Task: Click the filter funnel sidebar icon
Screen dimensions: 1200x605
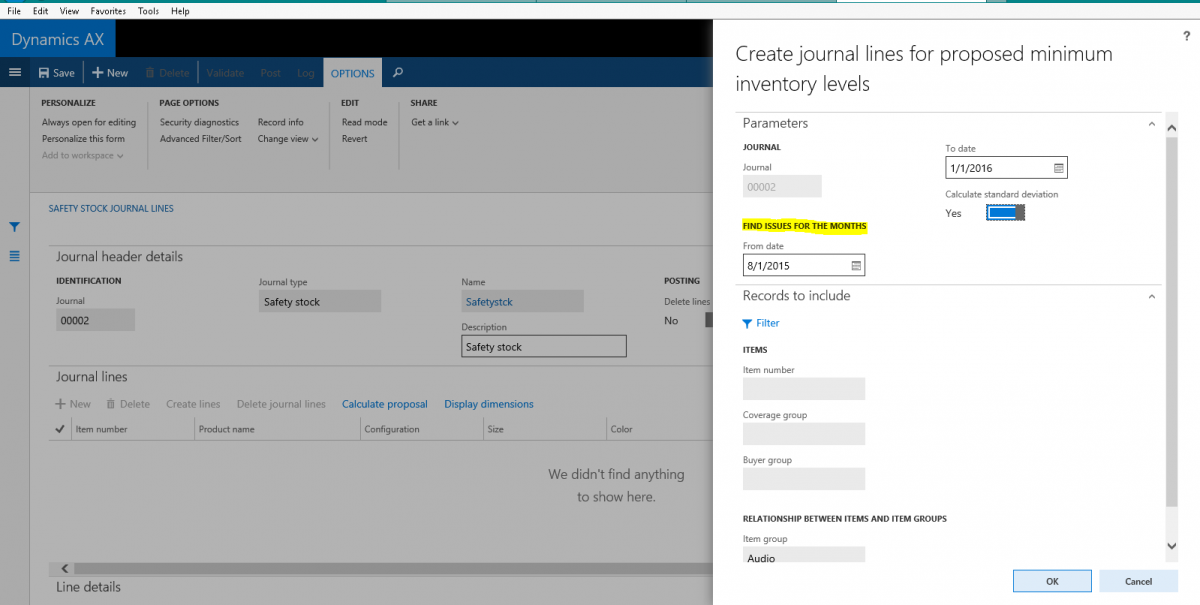Action: tap(15, 227)
